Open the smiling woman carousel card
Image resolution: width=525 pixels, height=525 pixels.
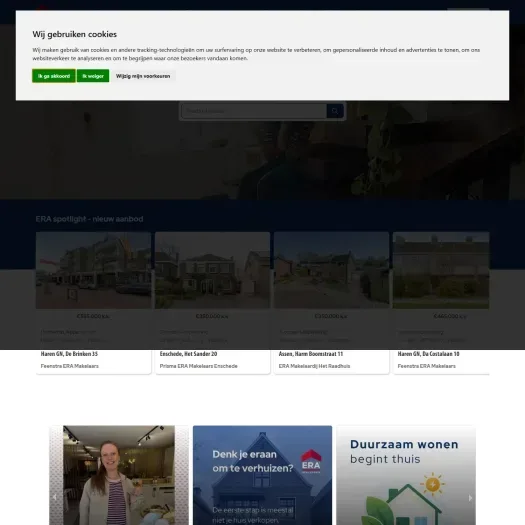[x=119, y=475]
